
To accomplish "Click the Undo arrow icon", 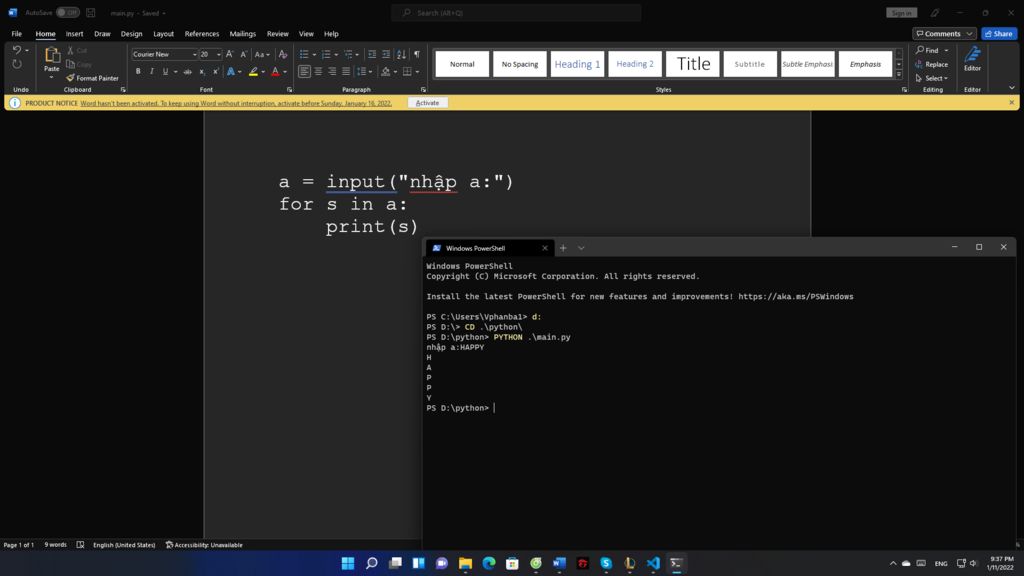I will point(16,50).
